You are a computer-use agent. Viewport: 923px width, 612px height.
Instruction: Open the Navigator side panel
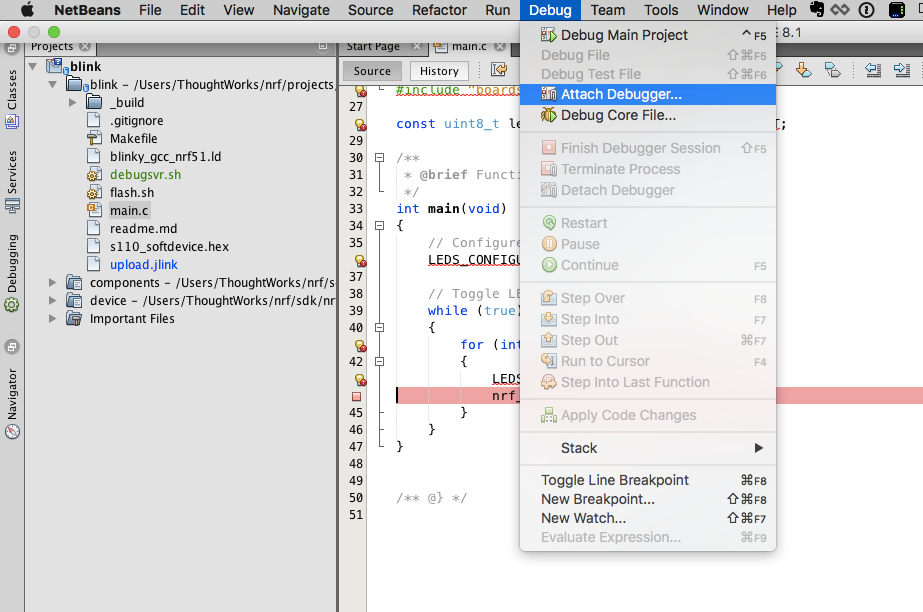tap(12, 403)
